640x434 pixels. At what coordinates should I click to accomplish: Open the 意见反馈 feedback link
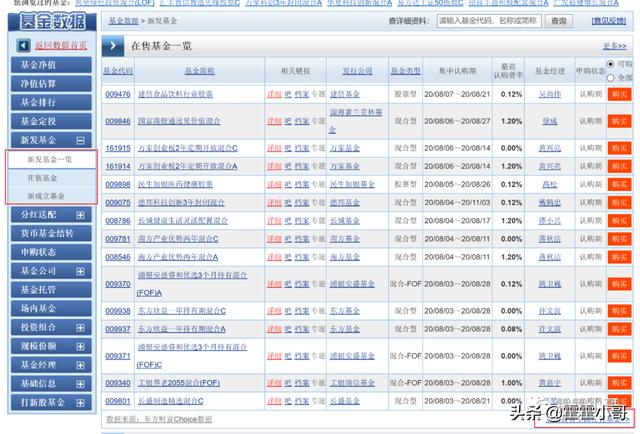609,21
